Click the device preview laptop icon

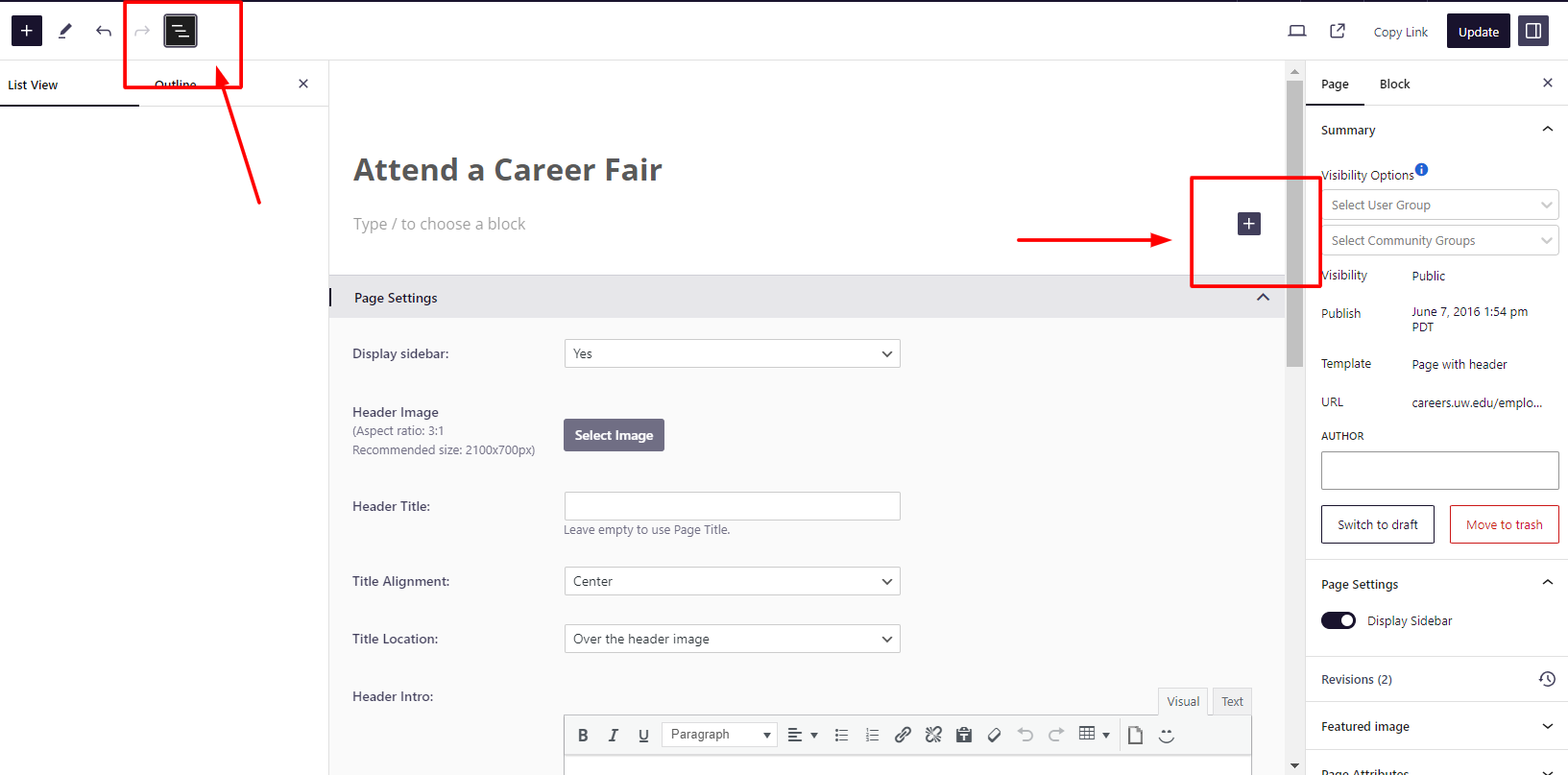1297,31
